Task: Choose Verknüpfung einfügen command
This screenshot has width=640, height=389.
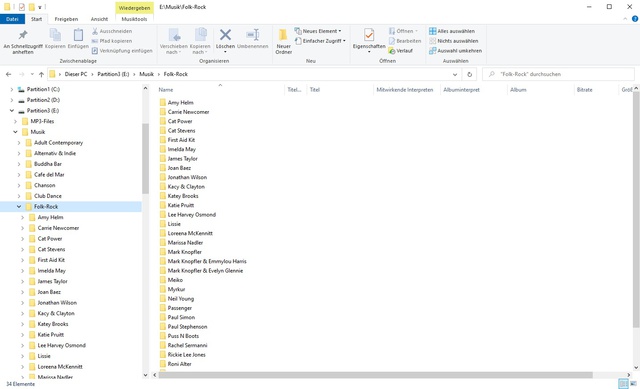Action: coord(122,51)
